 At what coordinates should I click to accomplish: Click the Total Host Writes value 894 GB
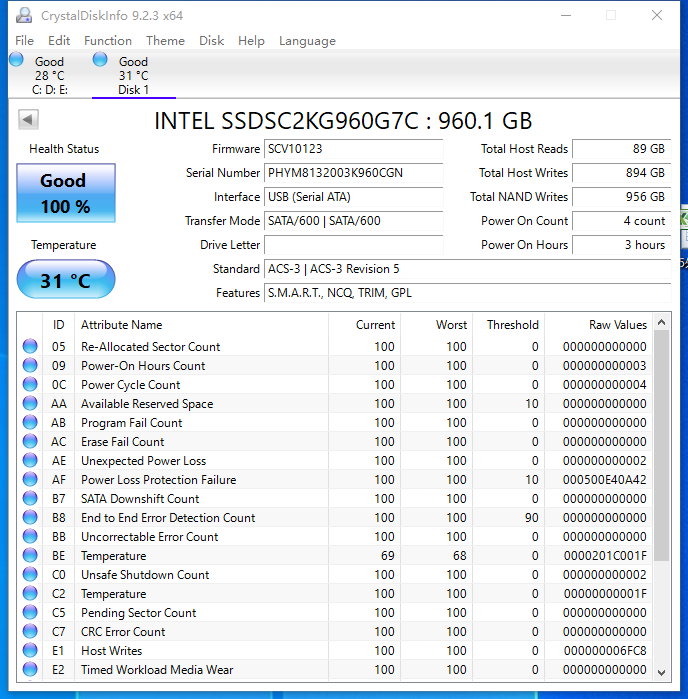pyautogui.click(x=622, y=173)
